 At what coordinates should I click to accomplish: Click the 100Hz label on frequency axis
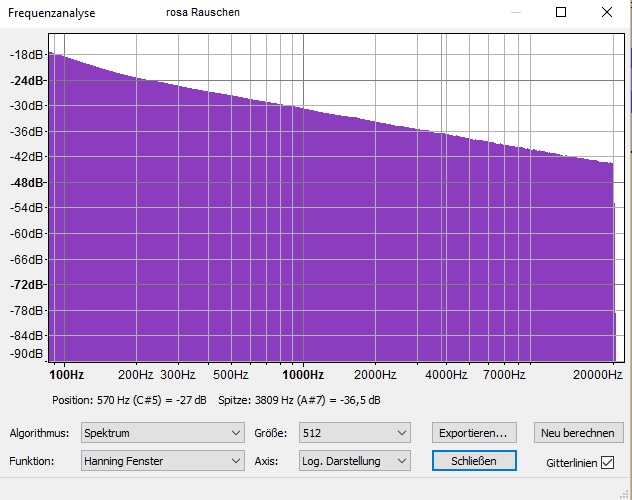(67, 375)
